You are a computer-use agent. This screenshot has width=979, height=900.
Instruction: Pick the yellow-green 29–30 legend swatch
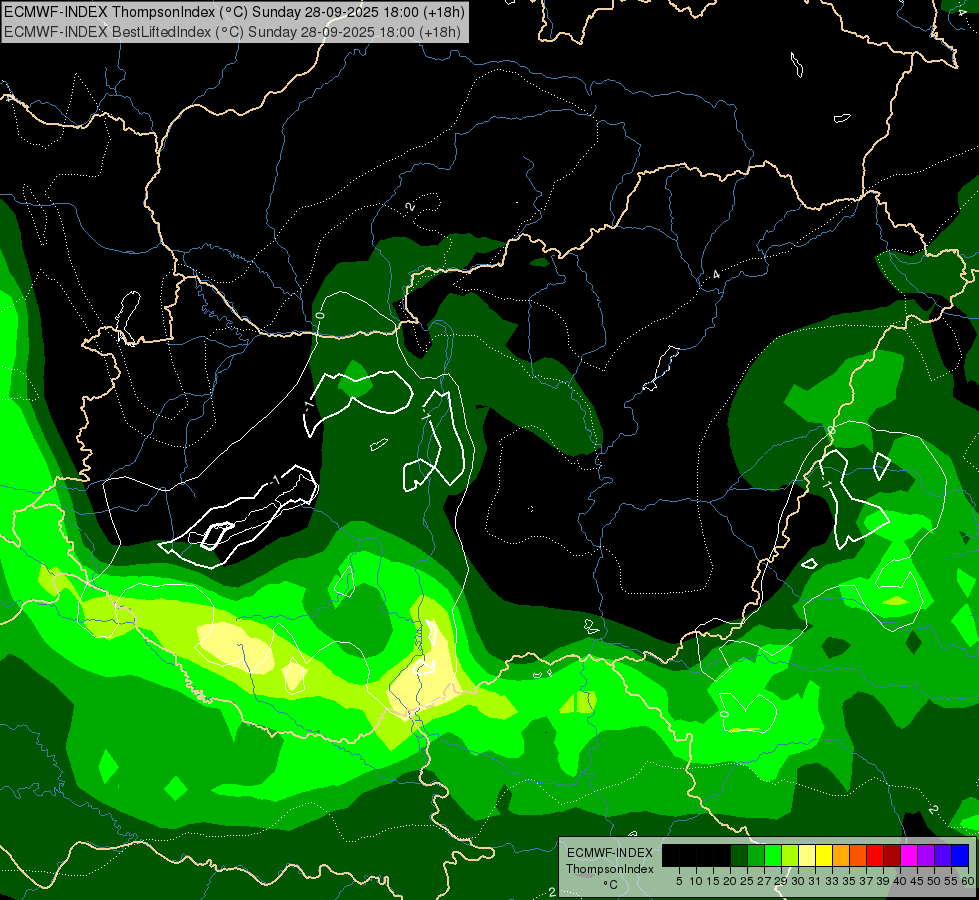coord(790,855)
